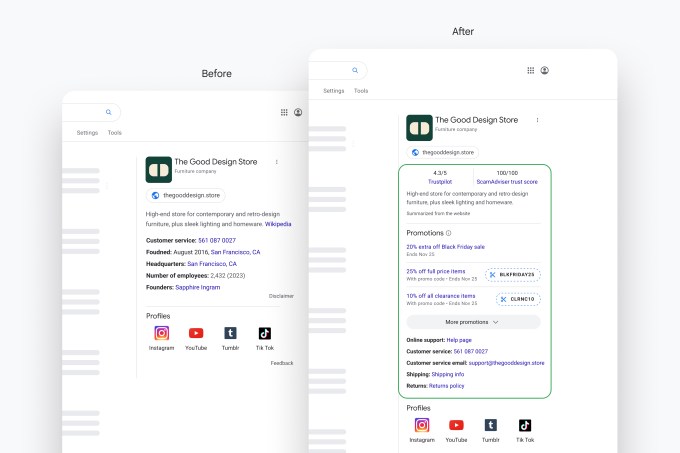Click the store logo in Before panel
This screenshot has height=453, width=680.
159,169
